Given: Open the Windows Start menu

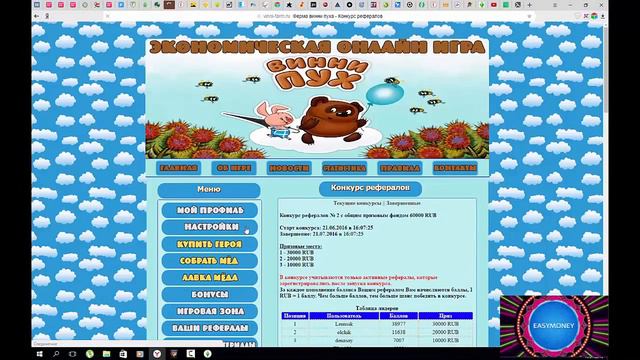Looking at the screenshot, I should point(40,354).
